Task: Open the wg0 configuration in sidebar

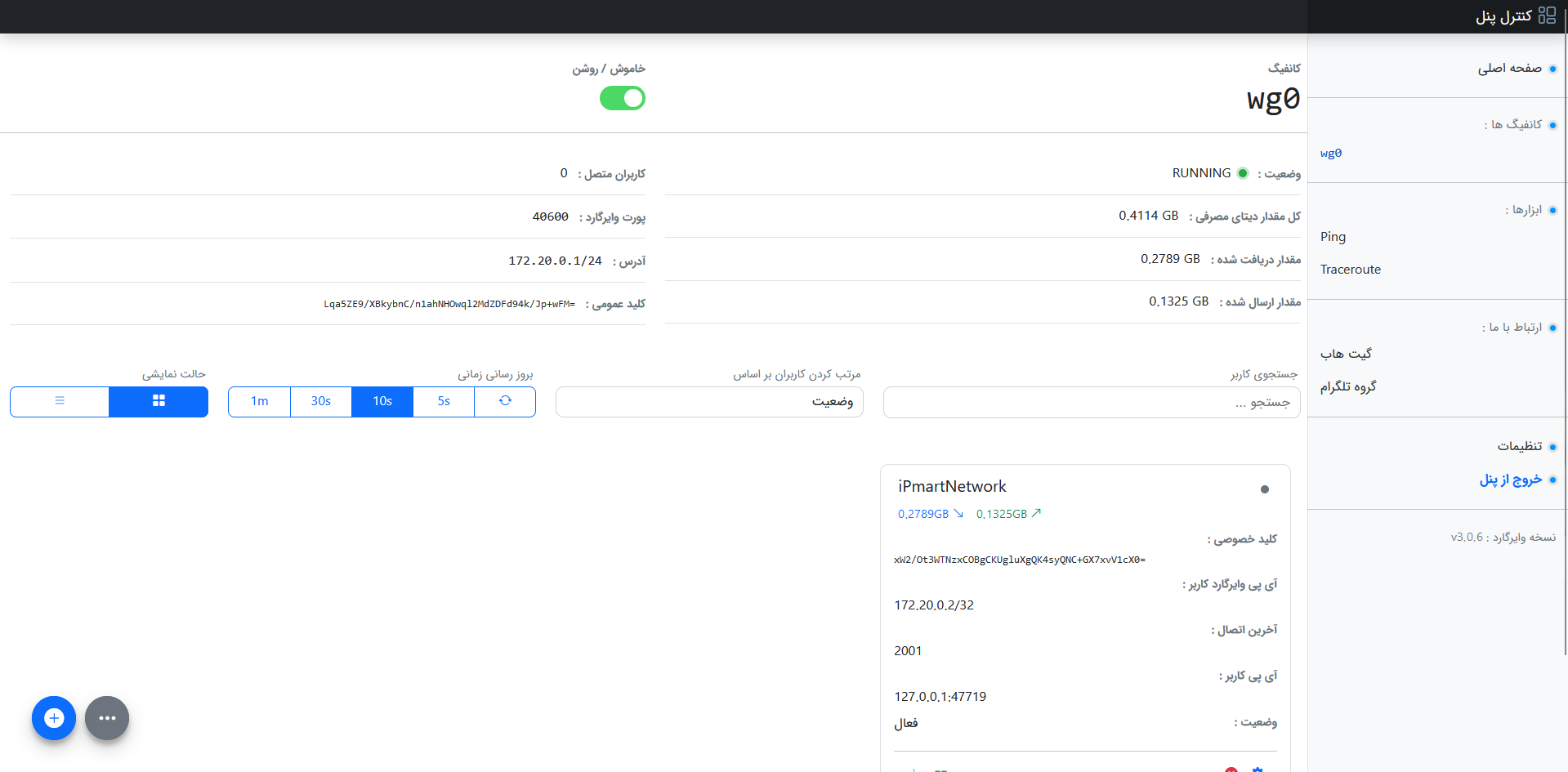Action: (x=1331, y=153)
